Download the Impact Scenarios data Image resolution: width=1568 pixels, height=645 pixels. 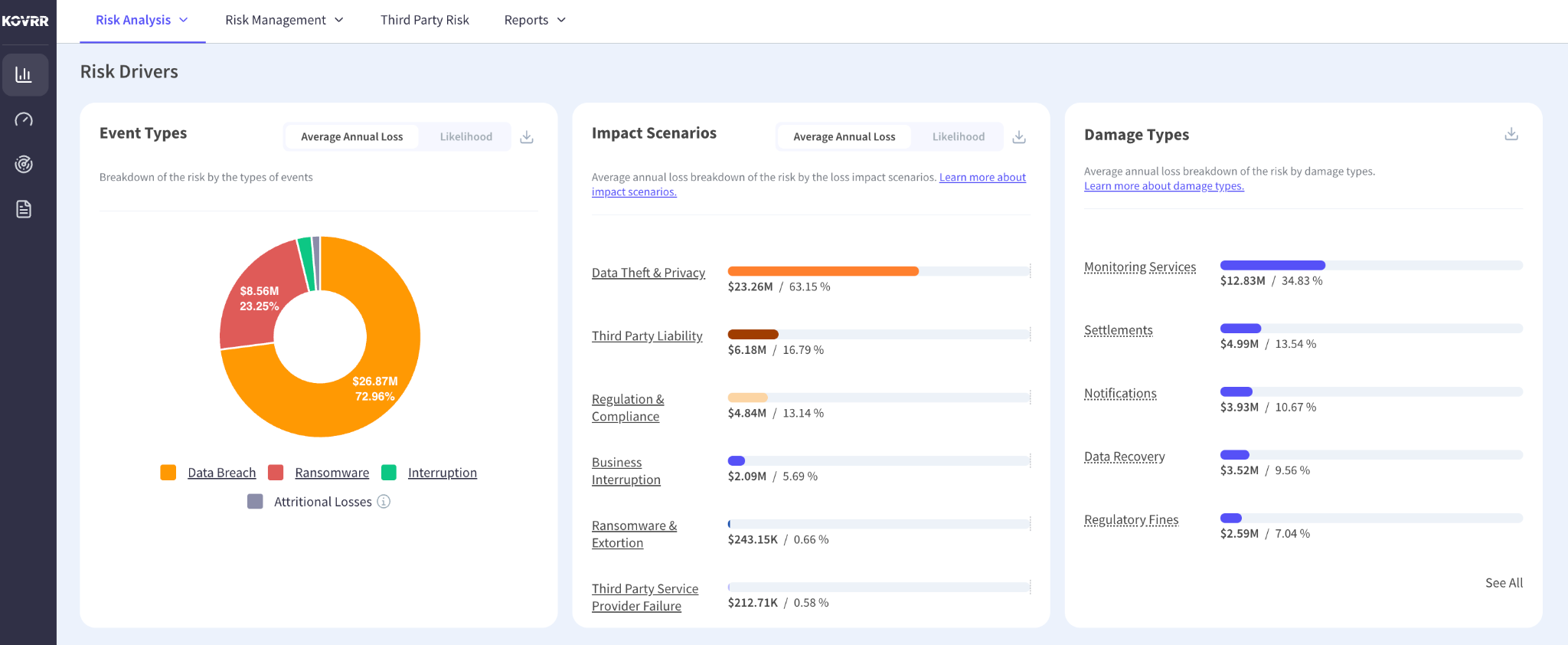tap(1019, 137)
